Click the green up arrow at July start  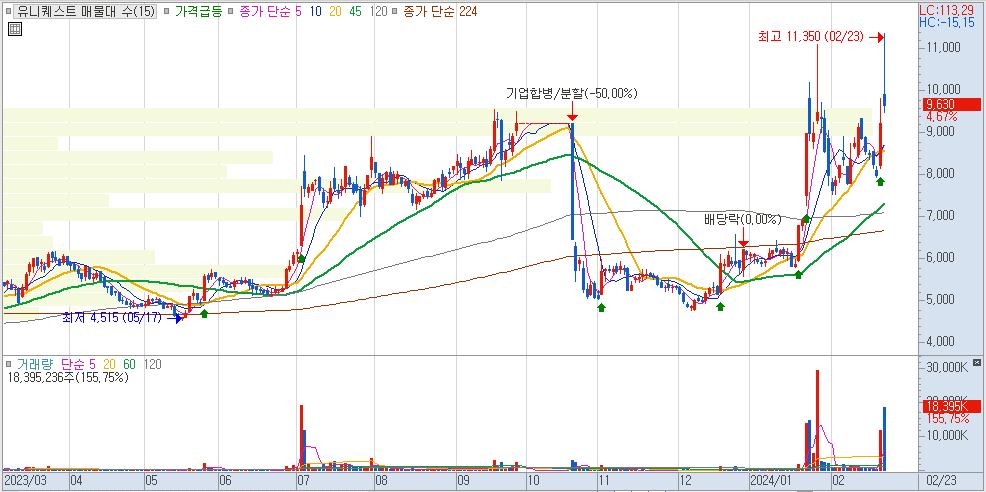[301, 258]
